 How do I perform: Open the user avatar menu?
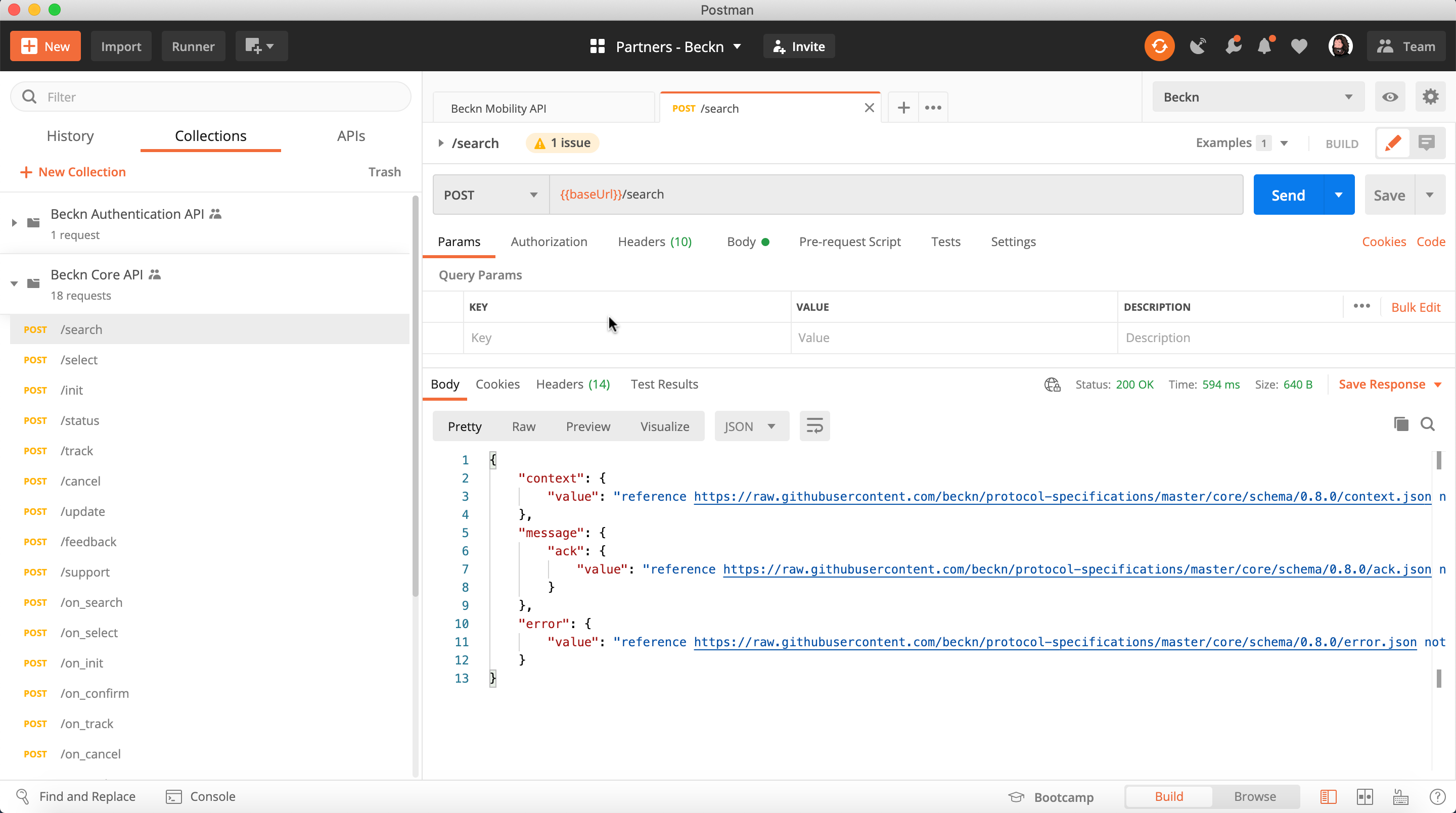[1340, 46]
